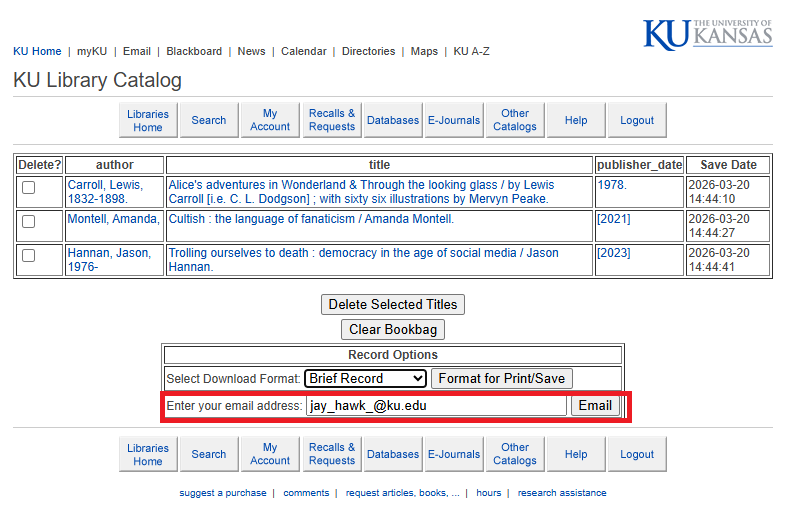This screenshot has height=524, width=790.
Task: Open Databases from the top navigation
Action: click(x=393, y=120)
